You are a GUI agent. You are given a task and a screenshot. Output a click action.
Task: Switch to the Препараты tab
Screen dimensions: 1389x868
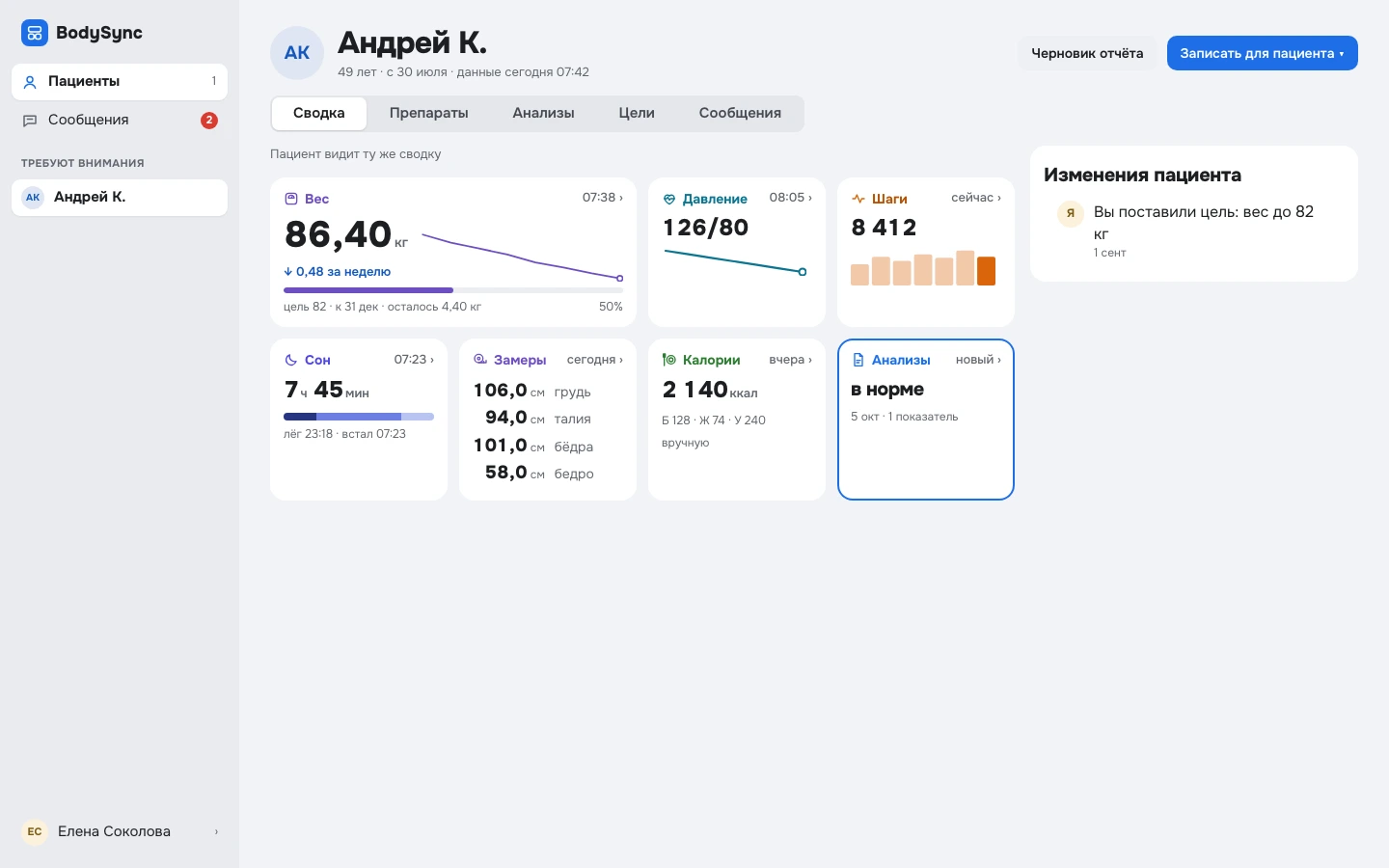[x=428, y=114]
